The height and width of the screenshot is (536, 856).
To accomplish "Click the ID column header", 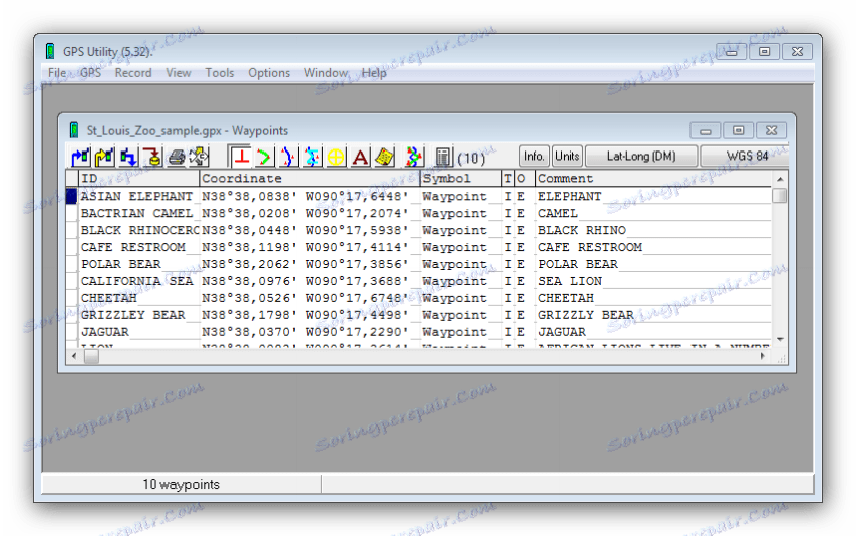I will coord(139,178).
